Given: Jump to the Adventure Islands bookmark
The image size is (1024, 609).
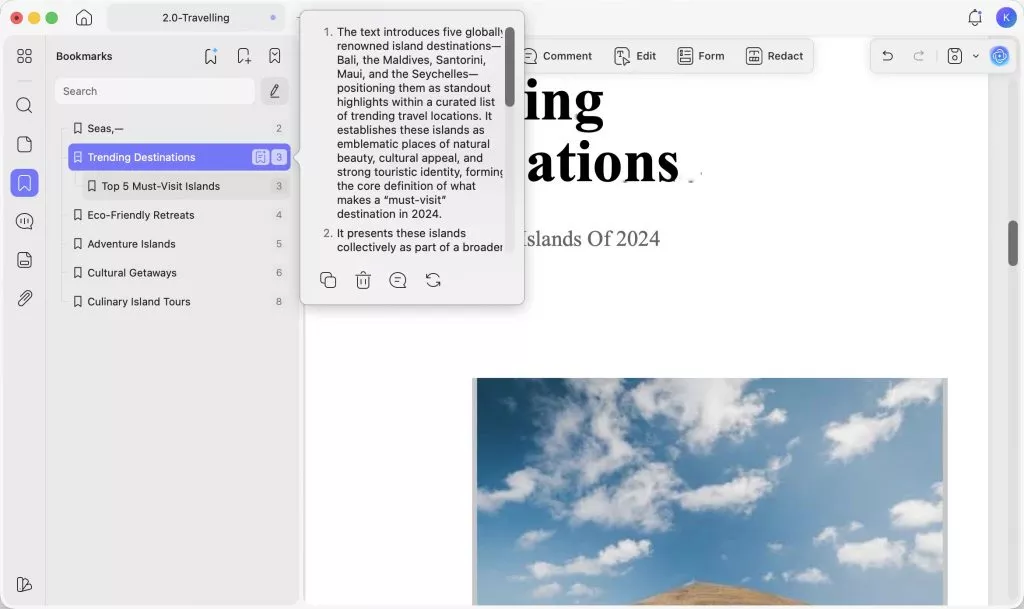Looking at the screenshot, I should click(x=179, y=243).
